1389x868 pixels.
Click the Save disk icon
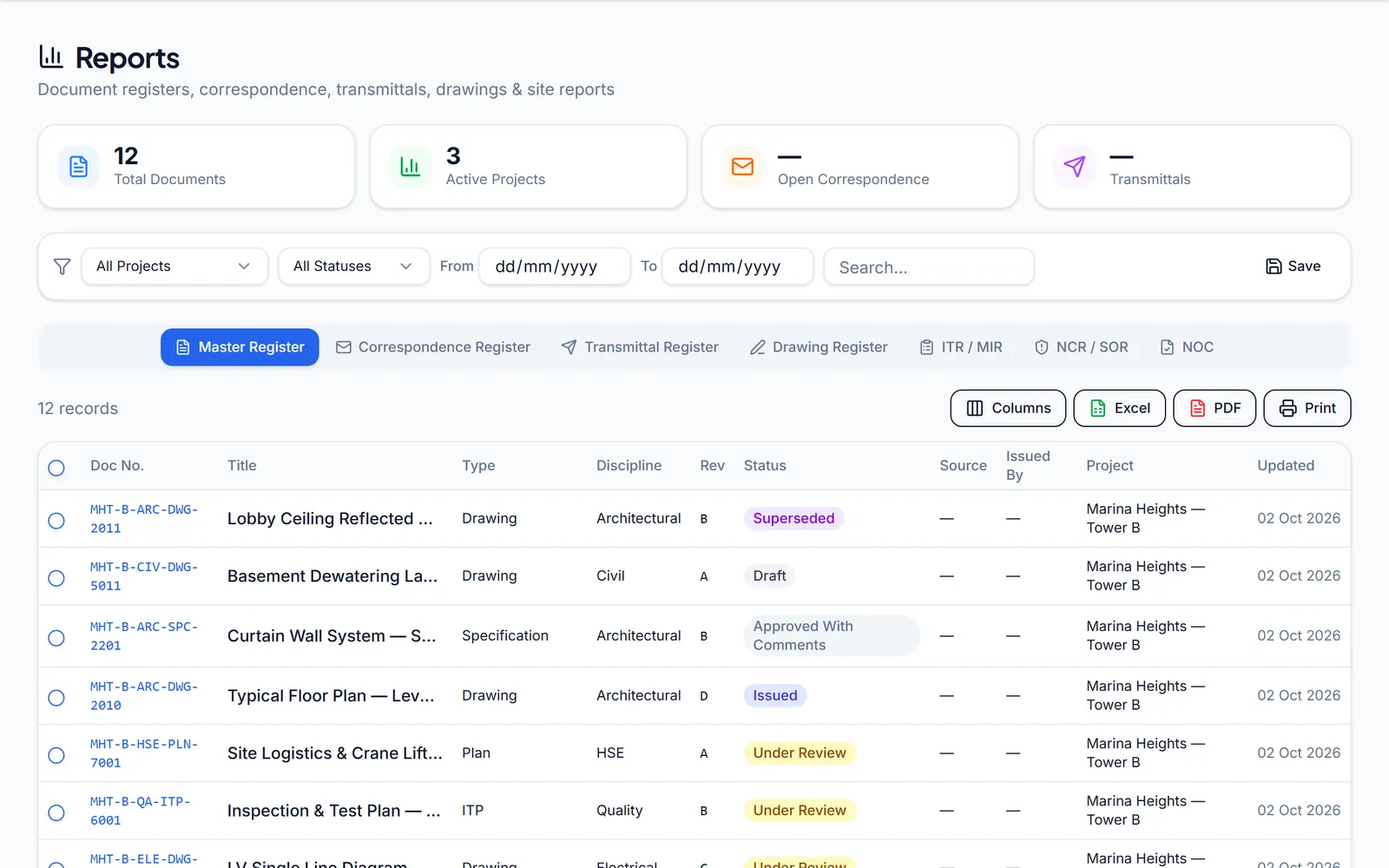(x=1274, y=266)
